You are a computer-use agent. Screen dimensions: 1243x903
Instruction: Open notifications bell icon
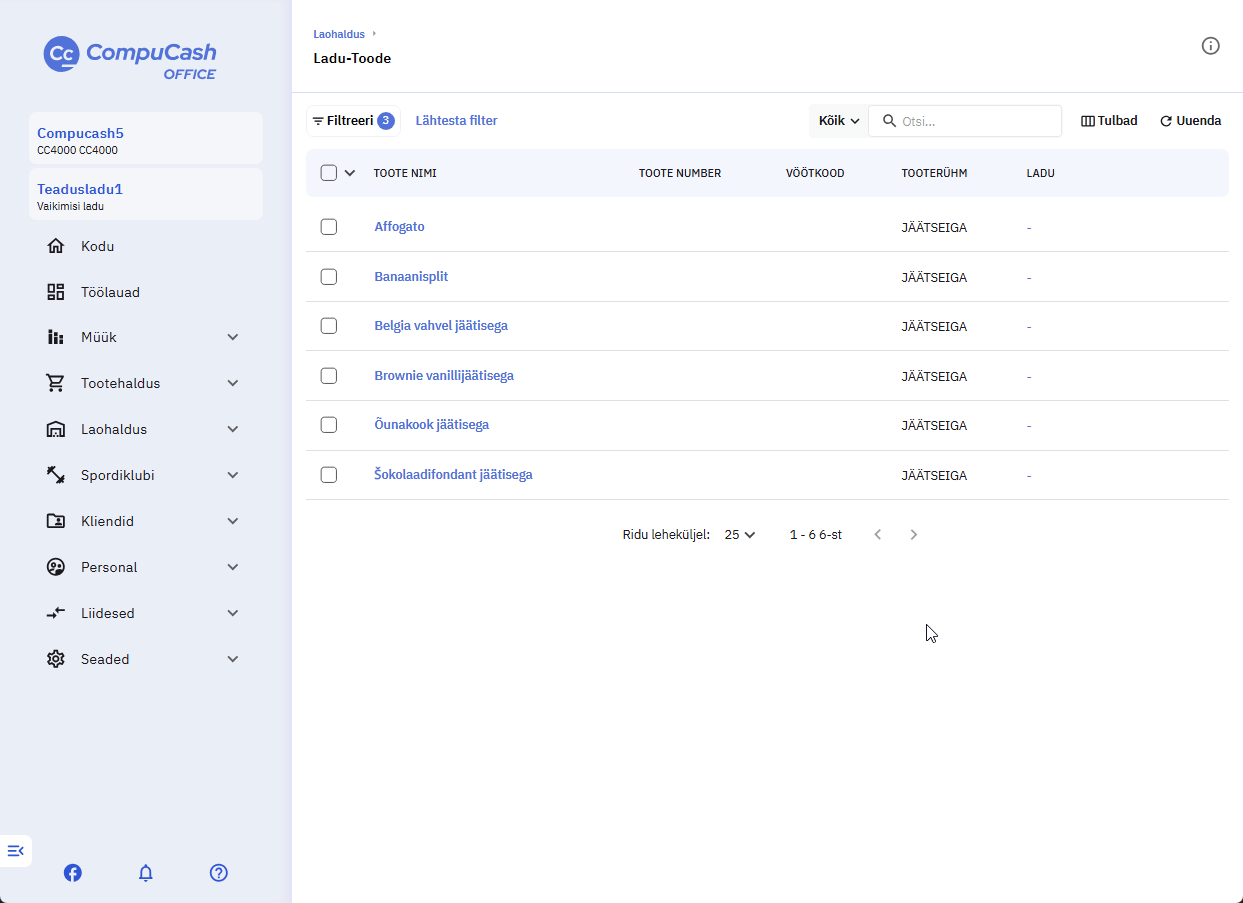[x=146, y=873]
